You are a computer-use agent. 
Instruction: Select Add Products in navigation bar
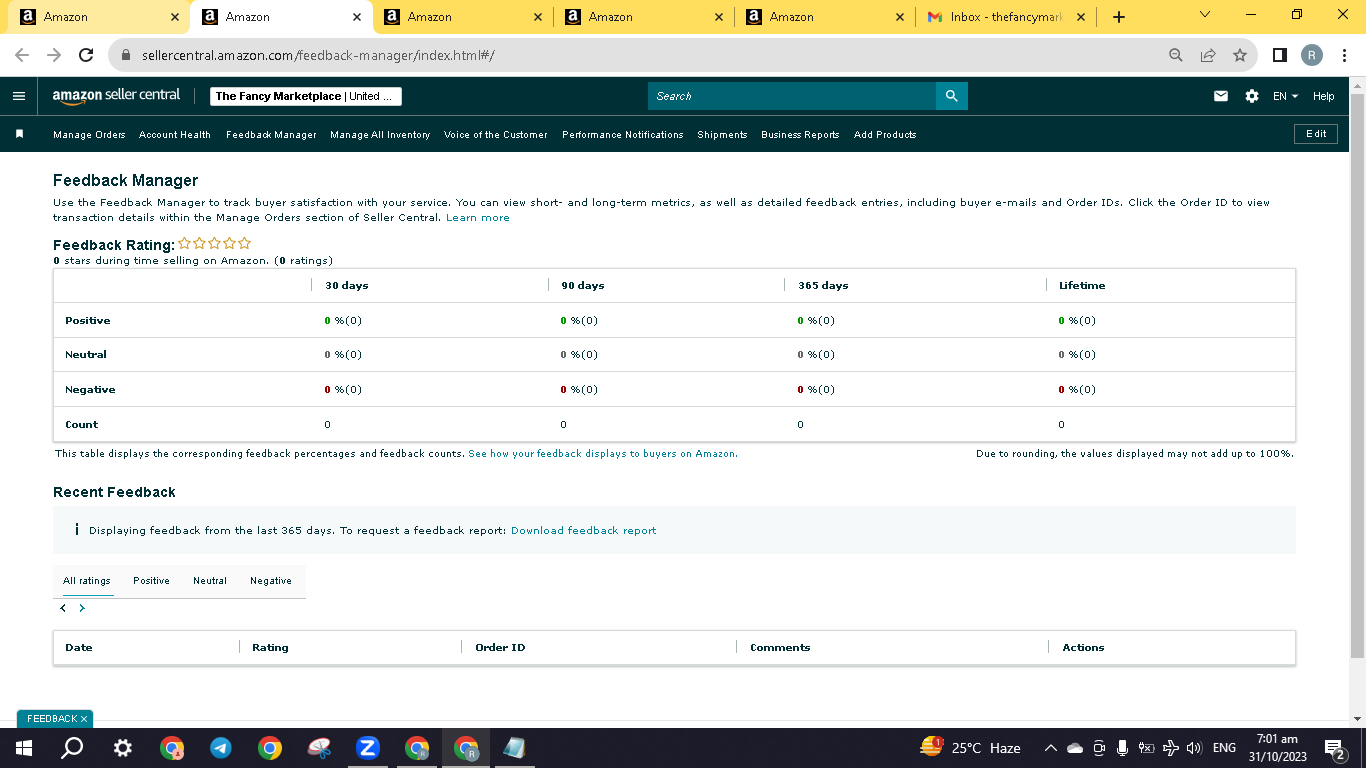pyautogui.click(x=885, y=134)
